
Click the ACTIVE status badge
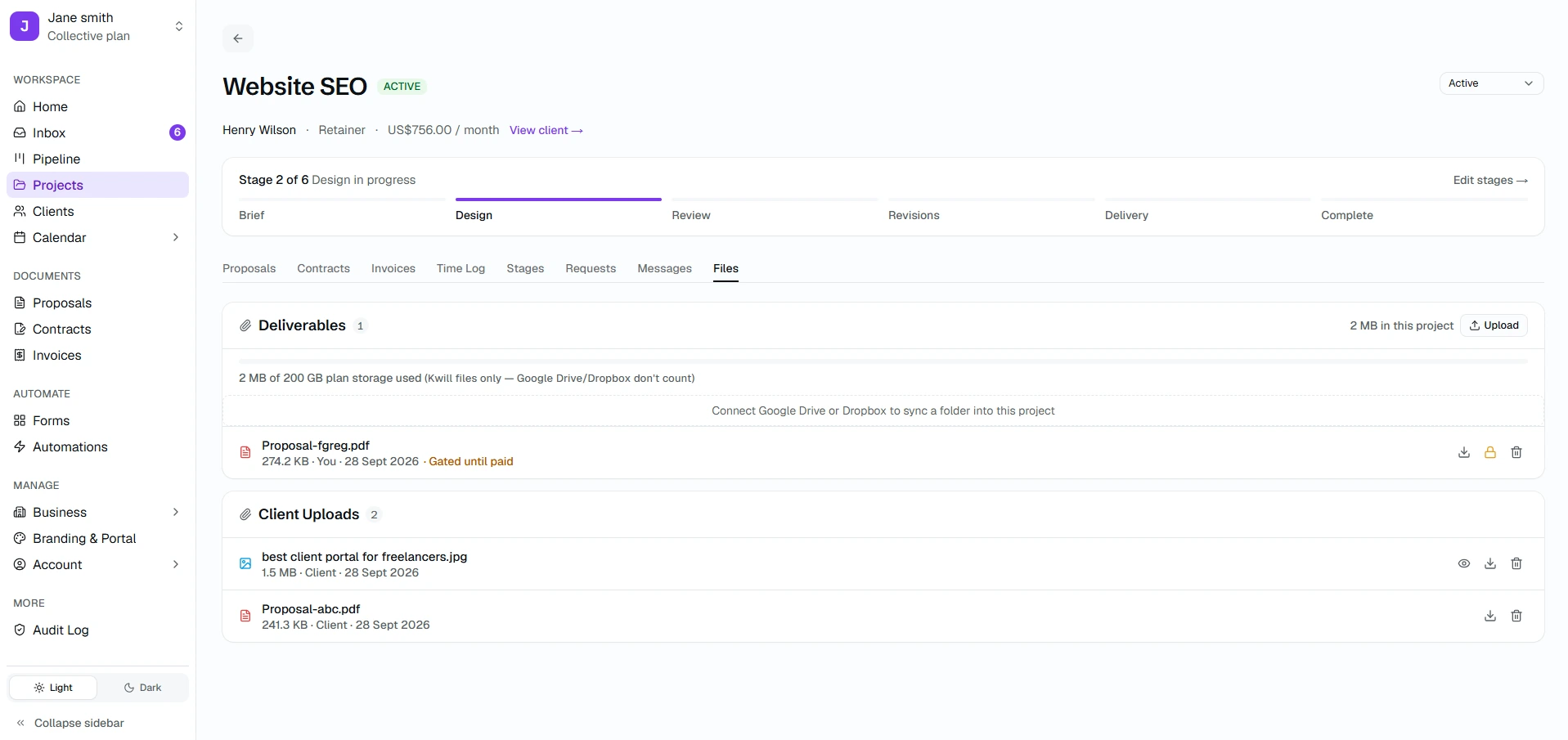(x=402, y=86)
